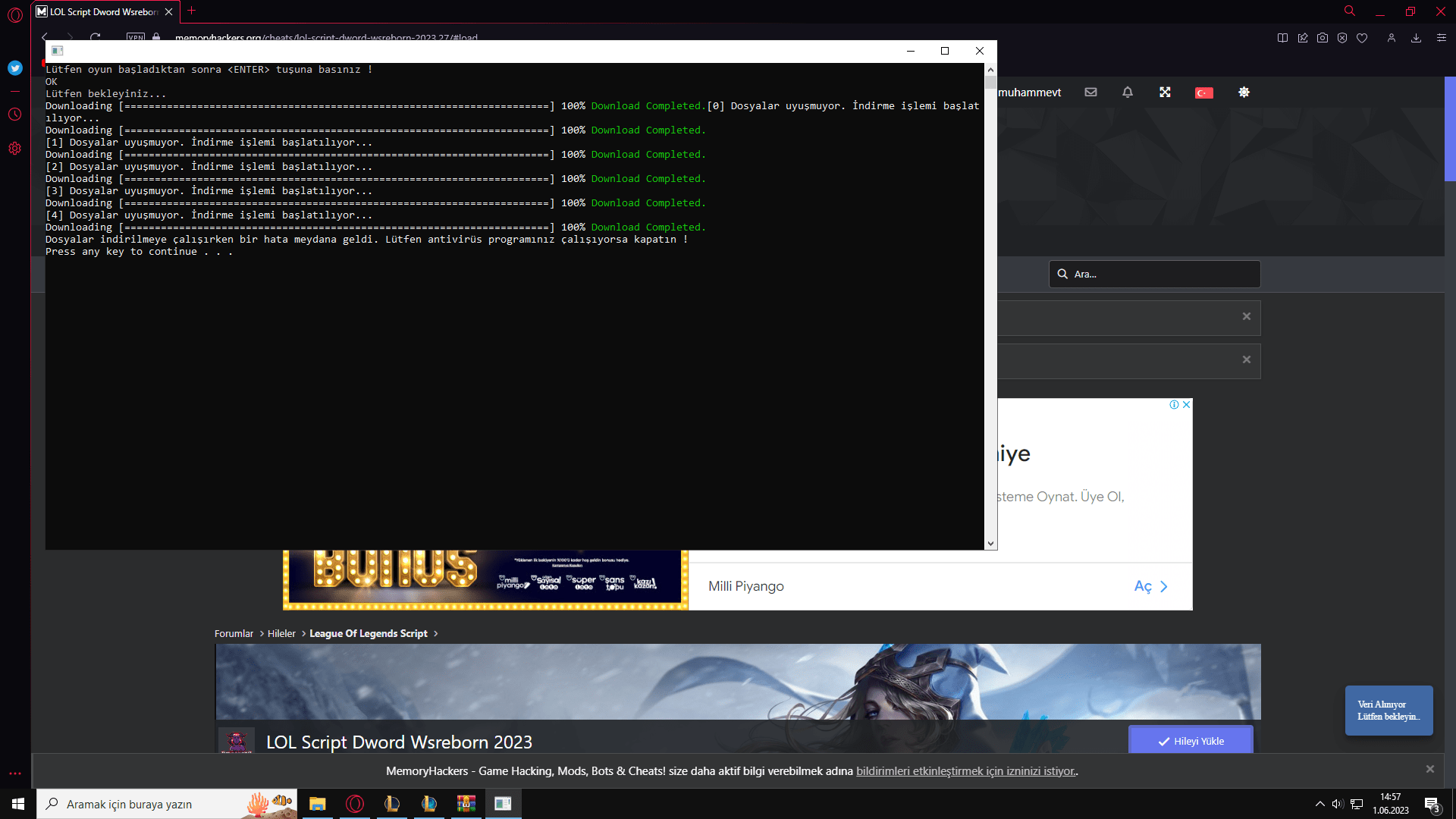The width and height of the screenshot is (1456, 819).
Task: Open the muhammevt user menu
Action: coord(1029,93)
